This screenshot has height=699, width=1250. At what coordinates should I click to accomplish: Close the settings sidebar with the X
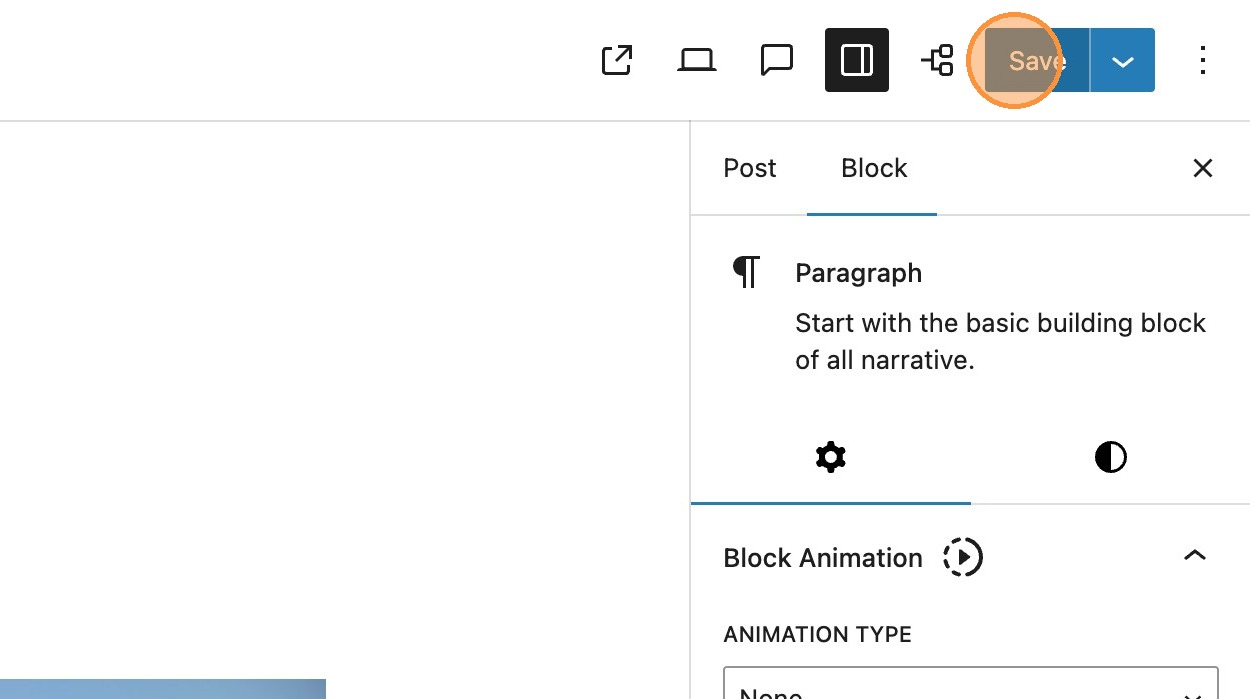click(1202, 168)
